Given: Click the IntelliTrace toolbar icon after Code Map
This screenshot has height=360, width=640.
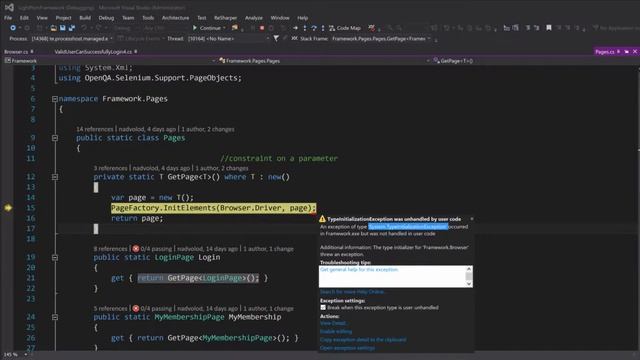Looking at the screenshot, I should tap(371, 28).
